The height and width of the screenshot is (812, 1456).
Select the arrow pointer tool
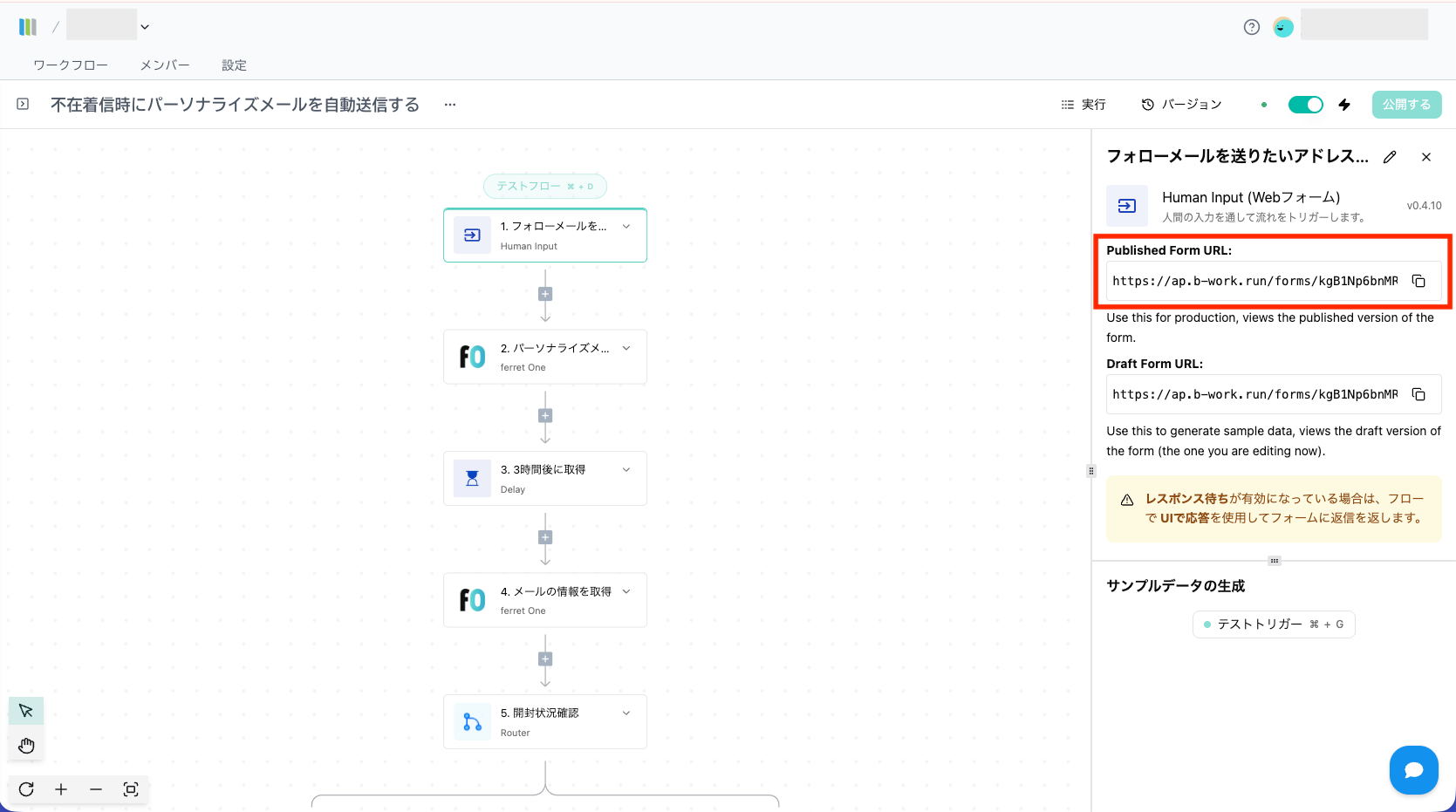click(26, 711)
